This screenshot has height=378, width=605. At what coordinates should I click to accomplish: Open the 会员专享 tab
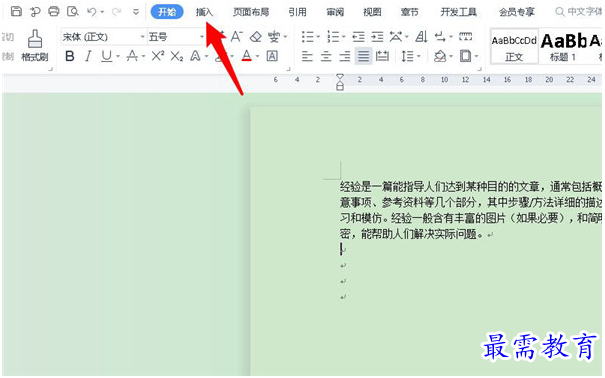click(517, 12)
